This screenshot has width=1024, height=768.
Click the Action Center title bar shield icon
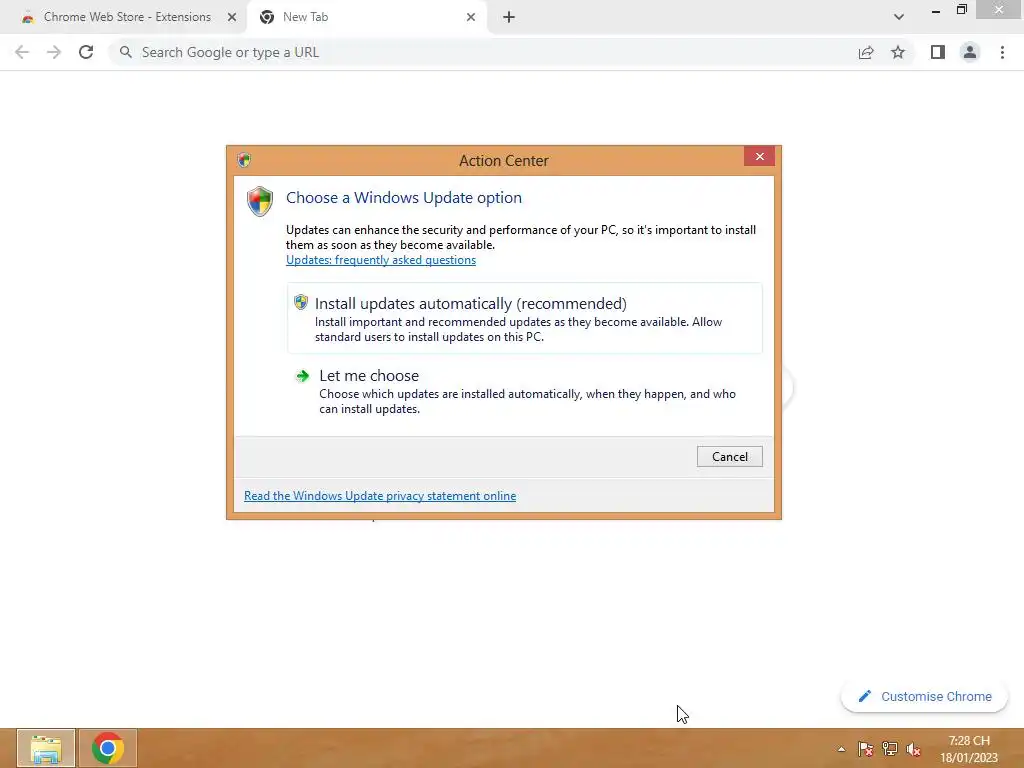coord(244,160)
